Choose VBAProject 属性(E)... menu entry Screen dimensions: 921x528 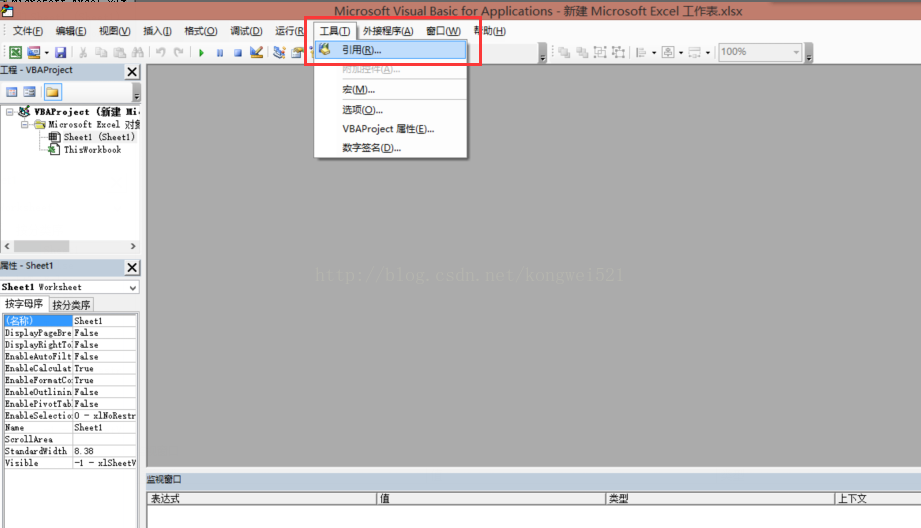(391, 129)
